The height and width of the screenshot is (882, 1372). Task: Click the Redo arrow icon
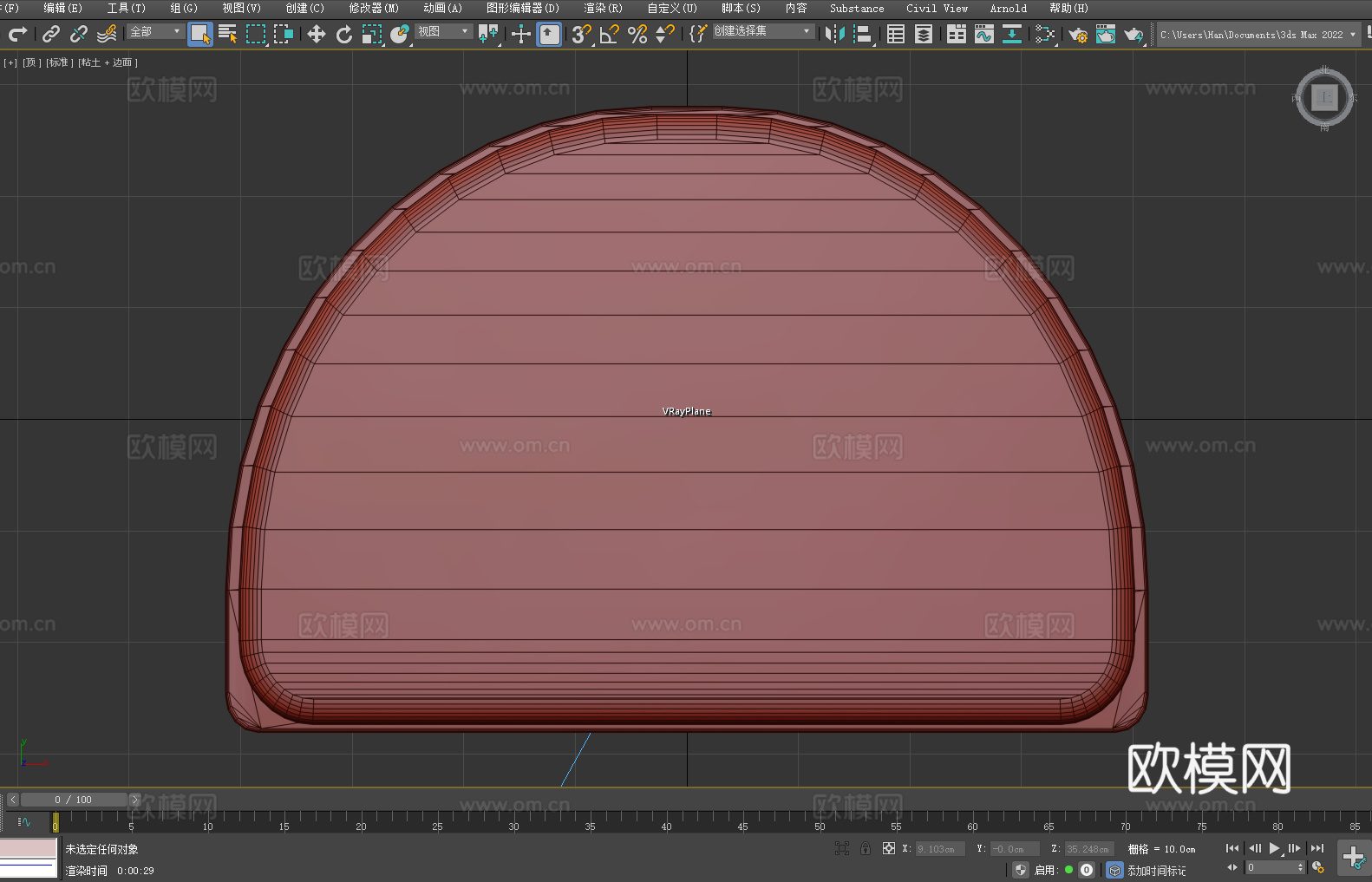point(17,34)
